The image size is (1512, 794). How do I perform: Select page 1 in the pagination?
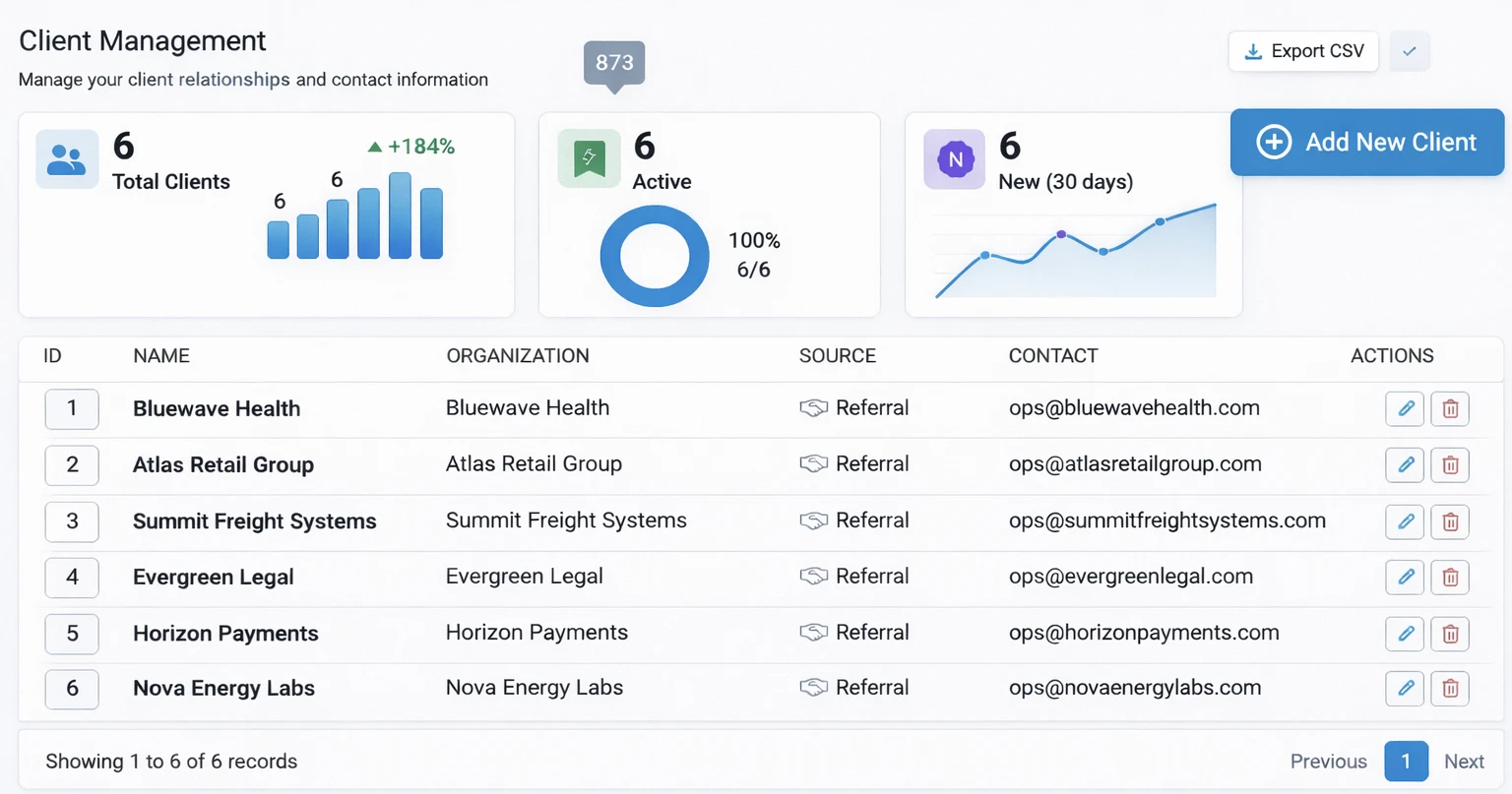coord(1406,761)
